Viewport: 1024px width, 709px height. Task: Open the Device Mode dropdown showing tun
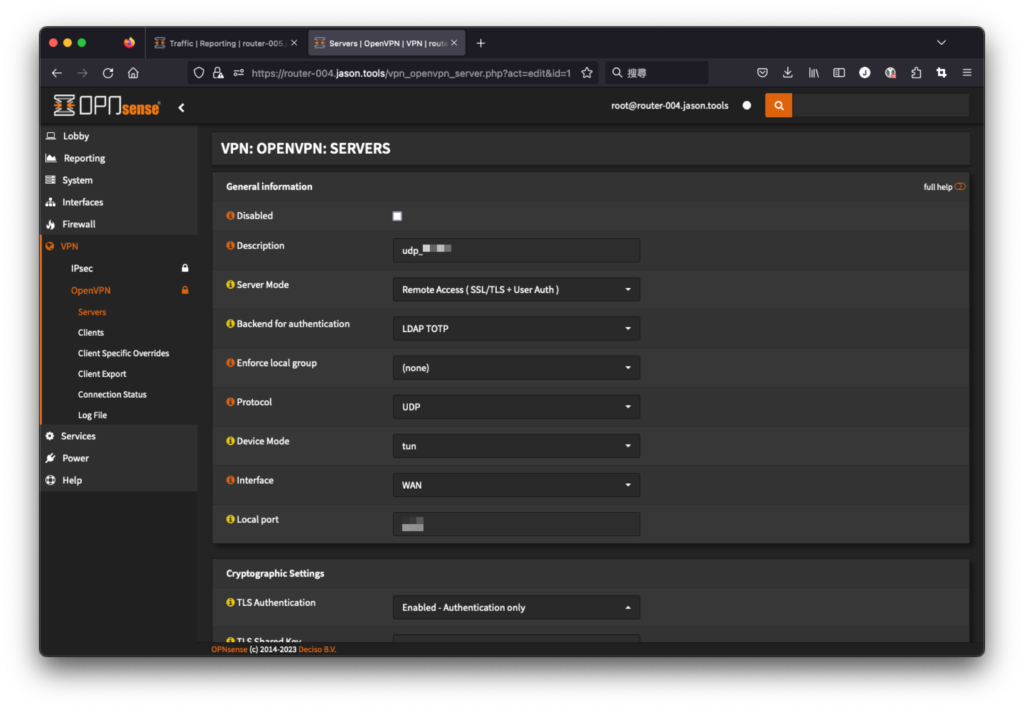click(516, 446)
